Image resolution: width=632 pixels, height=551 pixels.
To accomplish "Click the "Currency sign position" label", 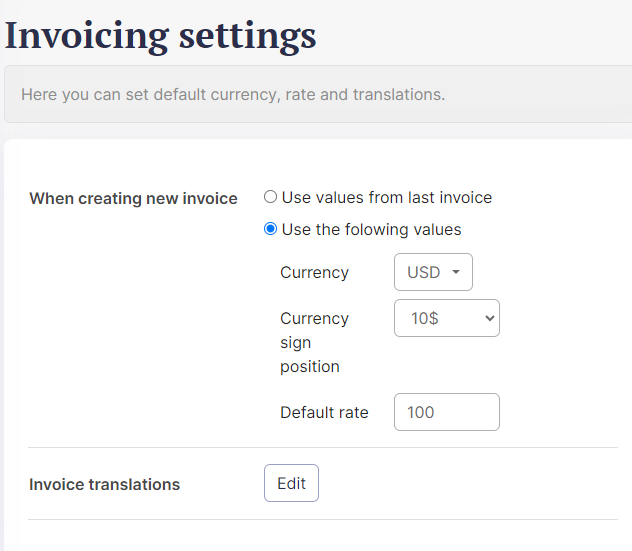I will click(x=314, y=342).
